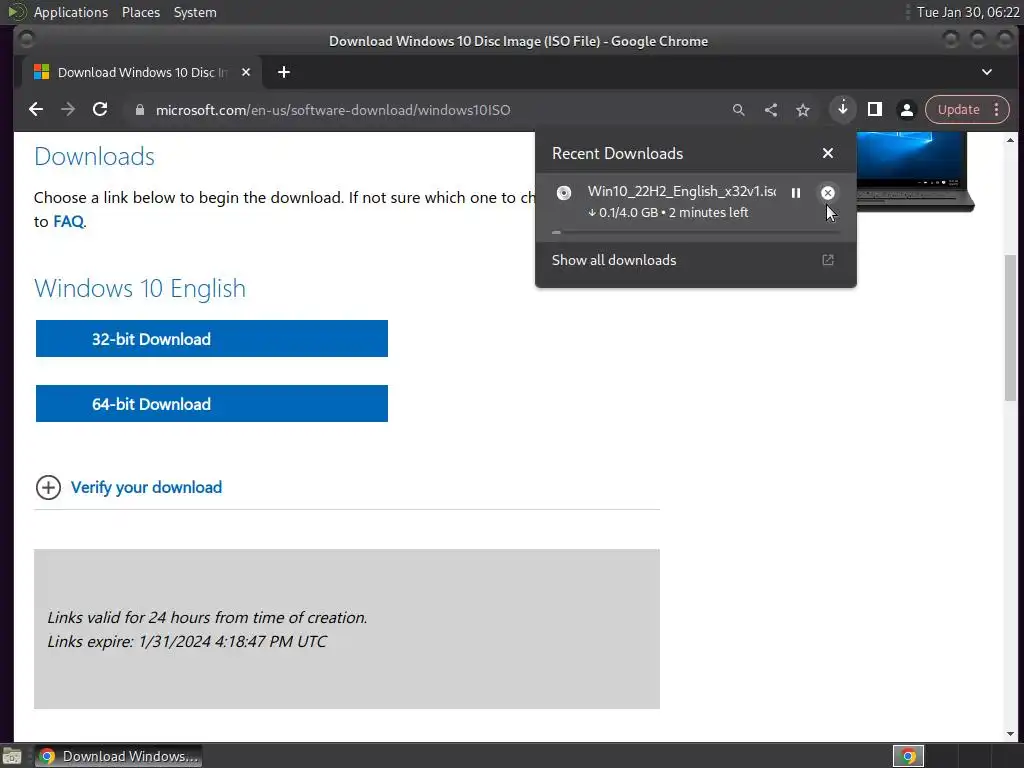
Task: Click the ISO disc file icon
Action: pyautogui.click(x=564, y=193)
